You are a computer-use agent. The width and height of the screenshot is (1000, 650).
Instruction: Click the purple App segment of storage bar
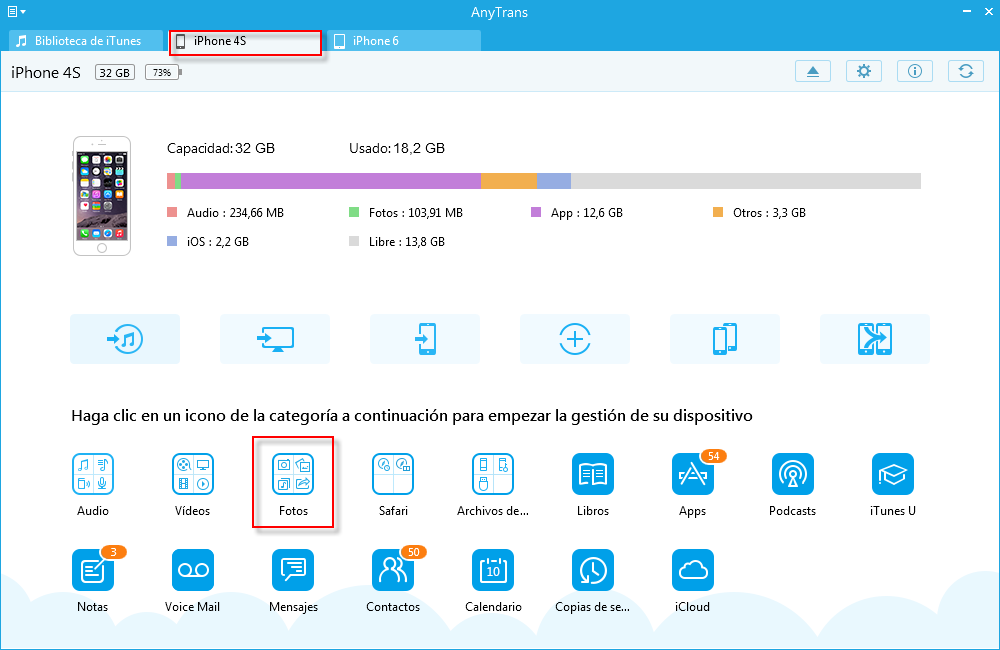330,181
